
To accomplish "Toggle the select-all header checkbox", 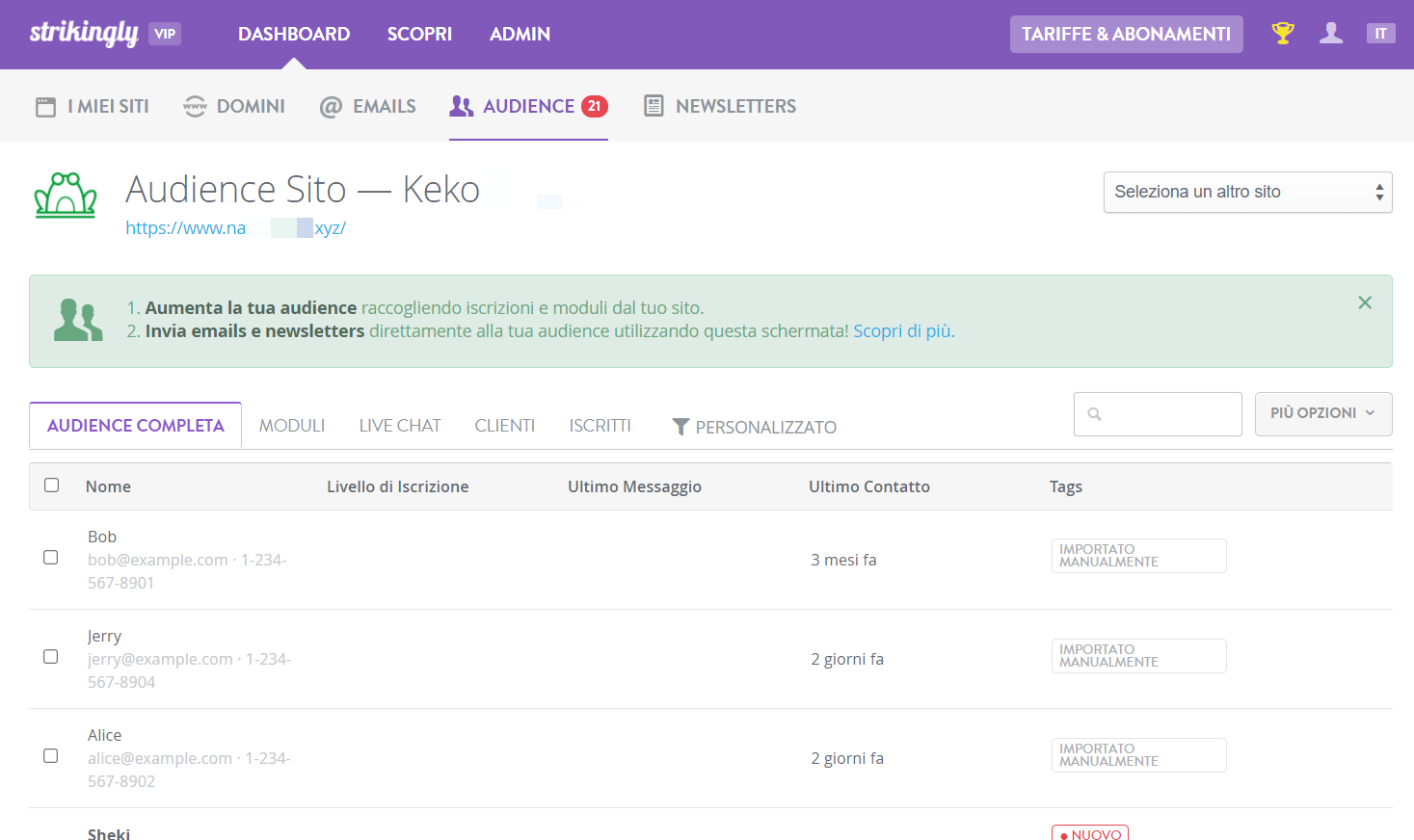I will click(52, 486).
